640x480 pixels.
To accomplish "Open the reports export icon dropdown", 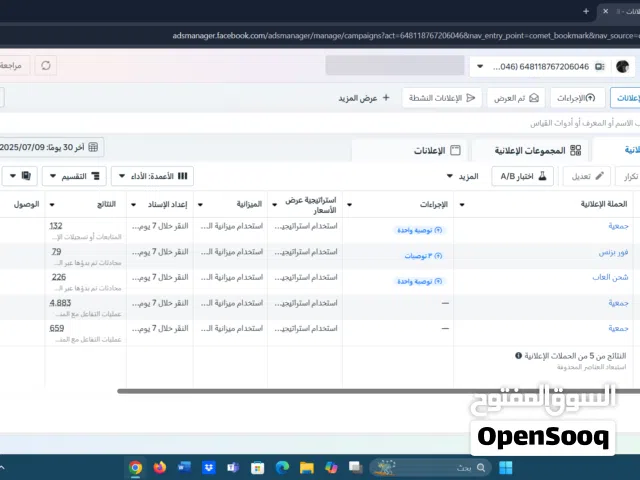I will (20, 176).
